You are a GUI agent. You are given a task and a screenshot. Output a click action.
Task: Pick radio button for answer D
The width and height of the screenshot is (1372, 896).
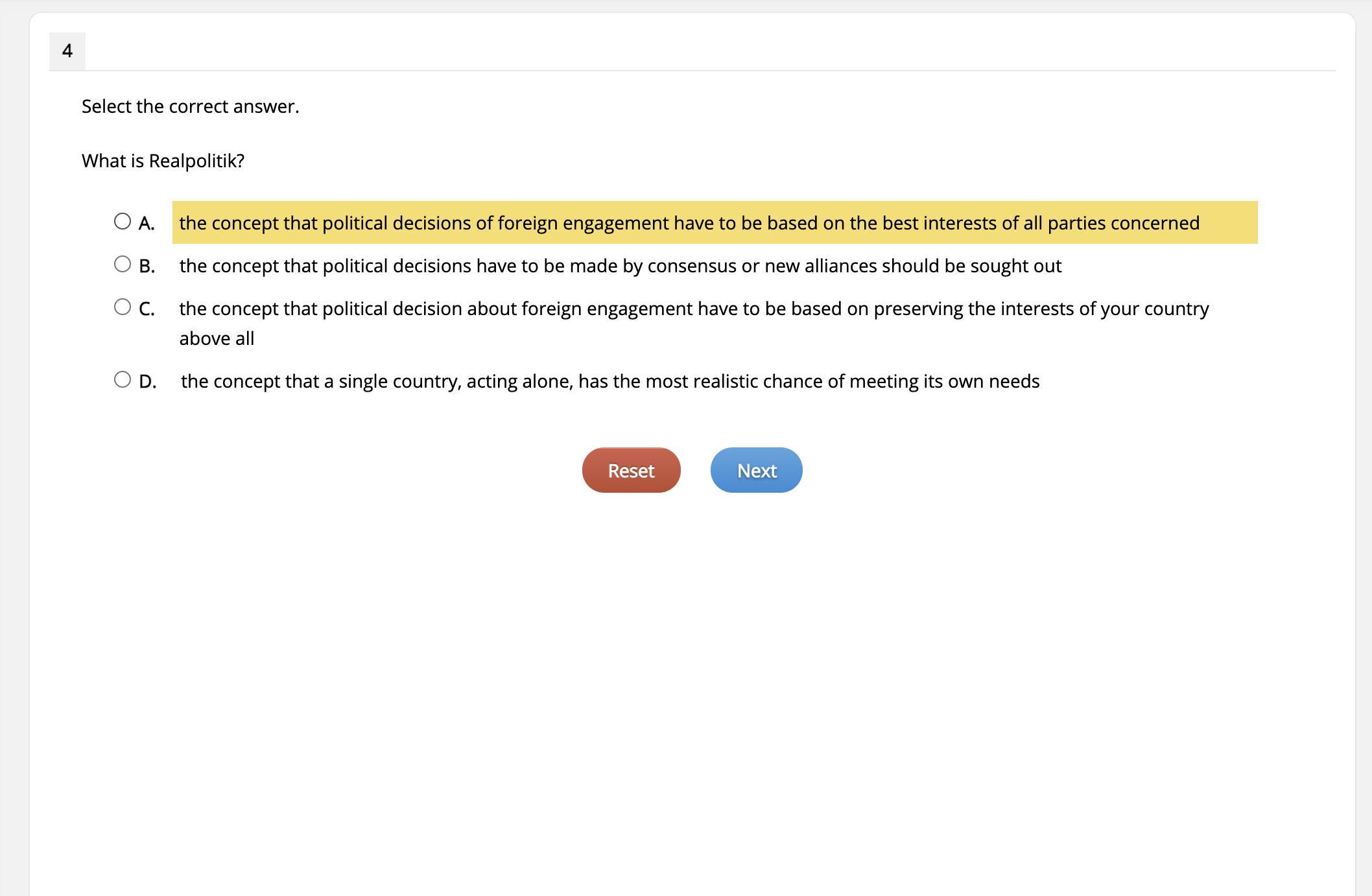[x=122, y=380]
